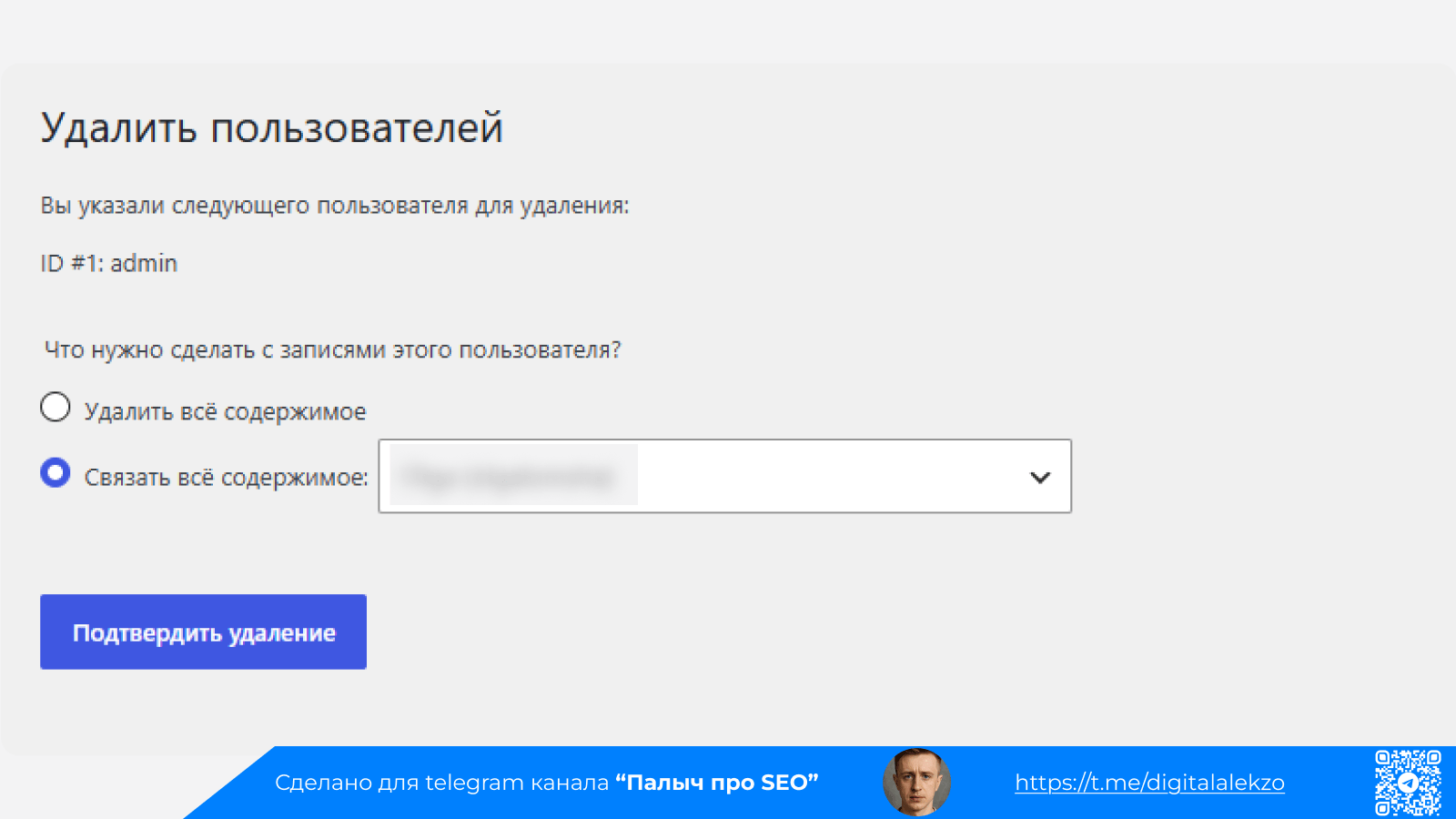1456x819 pixels.
Task: Click the Telegram plane icon inside QR code
Action: [x=1408, y=783]
